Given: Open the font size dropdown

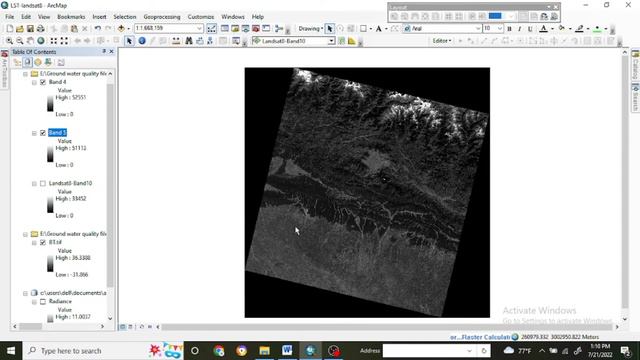Looking at the screenshot, I should [500, 29].
